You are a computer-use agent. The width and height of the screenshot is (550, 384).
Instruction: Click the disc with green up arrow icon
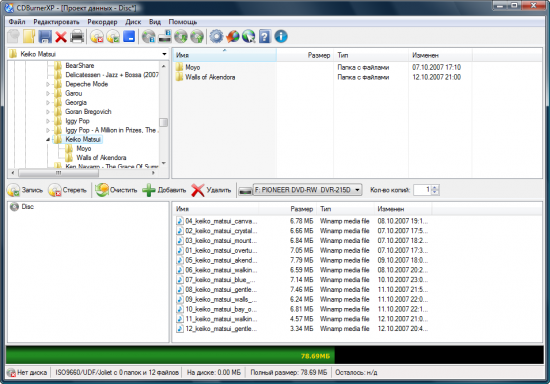[x=197, y=36]
